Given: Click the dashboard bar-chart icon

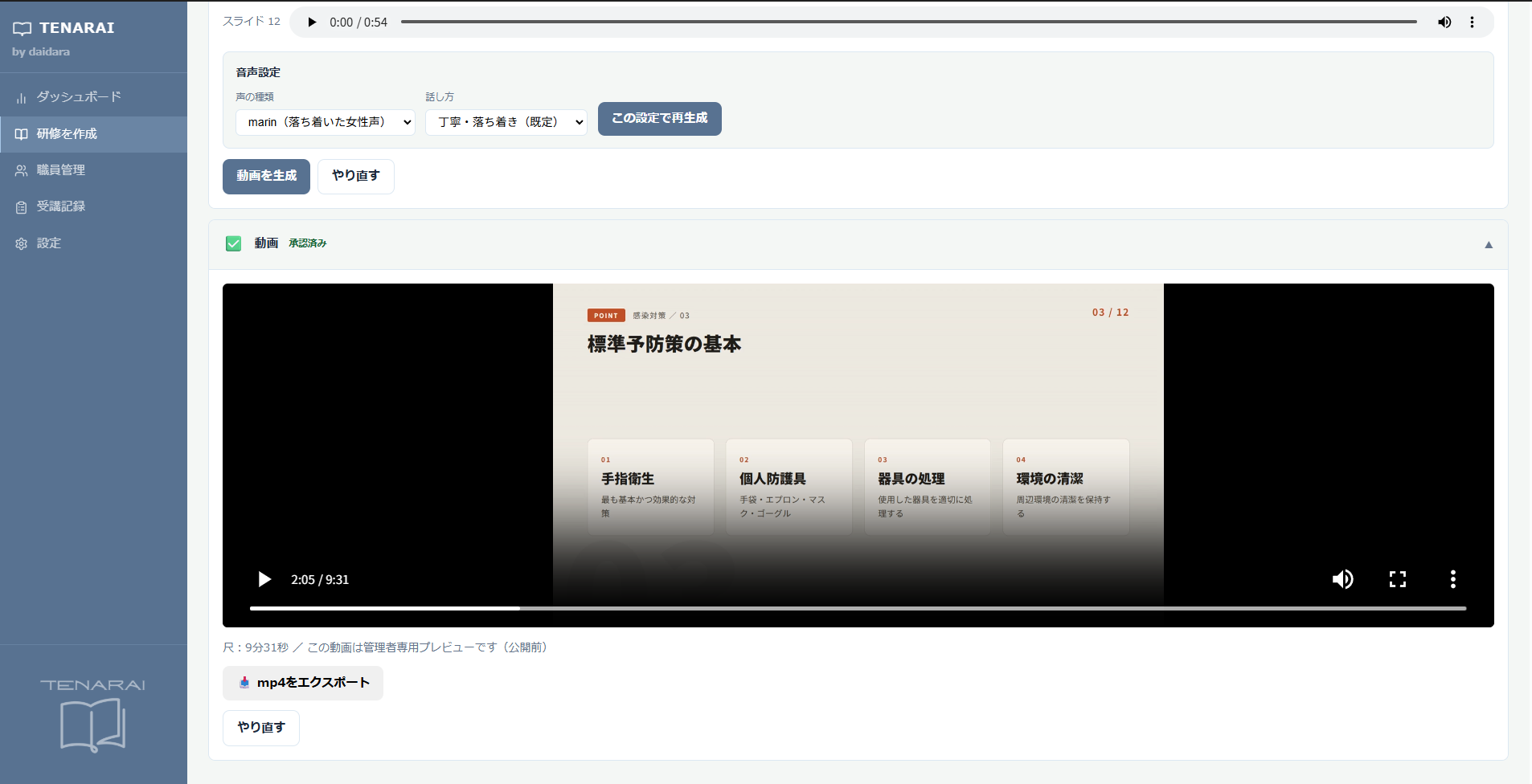Looking at the screenshot, I should (x=21, y=98).
